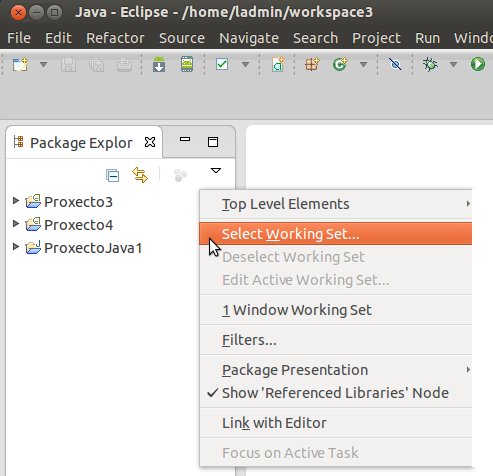Click the New Java Class icon
Viewport: 493px width, 476px height.
340,64
